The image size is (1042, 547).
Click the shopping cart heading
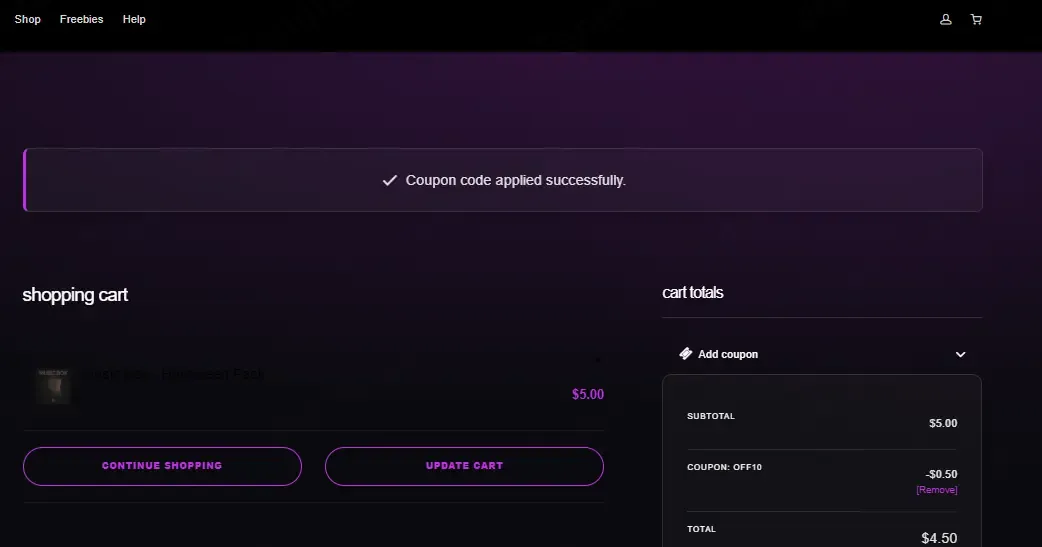coord(75,294)
